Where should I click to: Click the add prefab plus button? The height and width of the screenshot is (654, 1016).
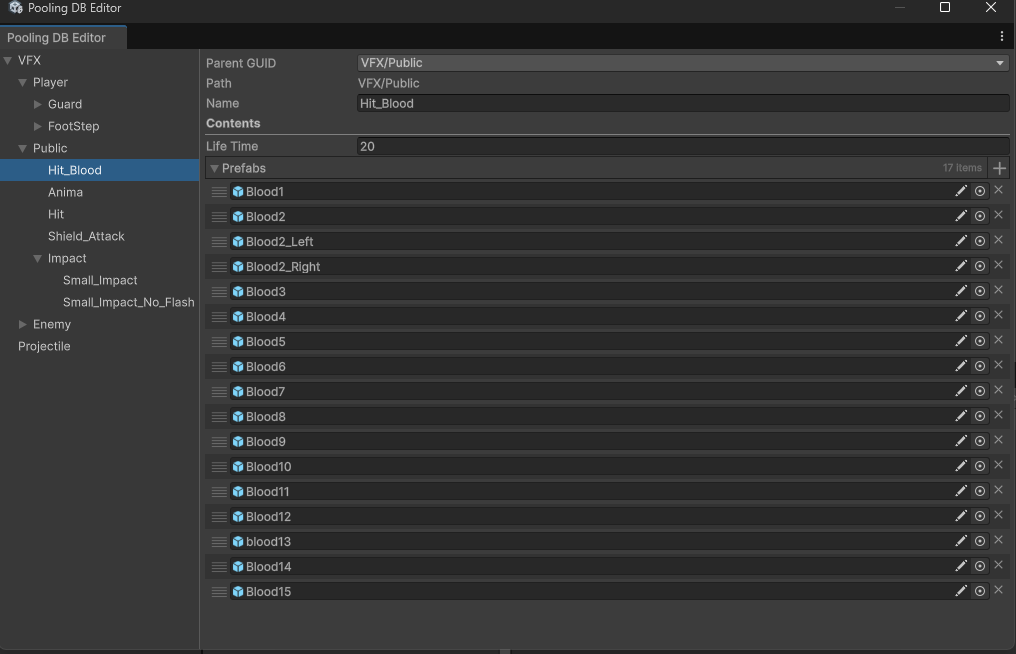pos(999,168)
